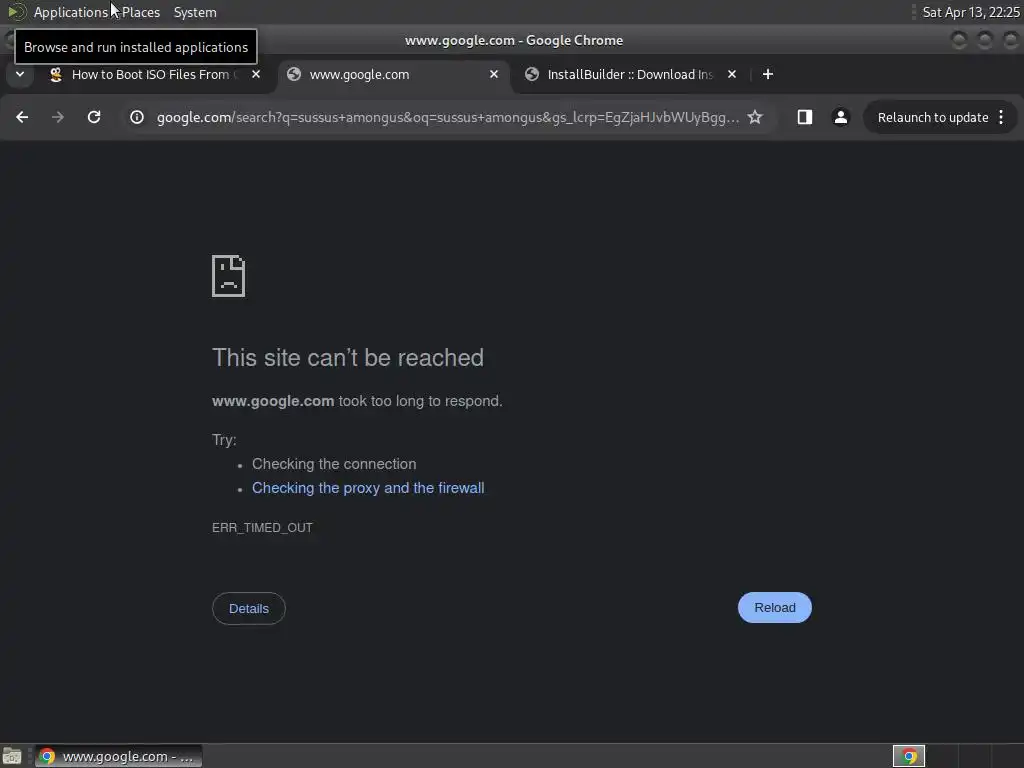Click the address bar URL field

pyautogui.click(x=447, y=118)
